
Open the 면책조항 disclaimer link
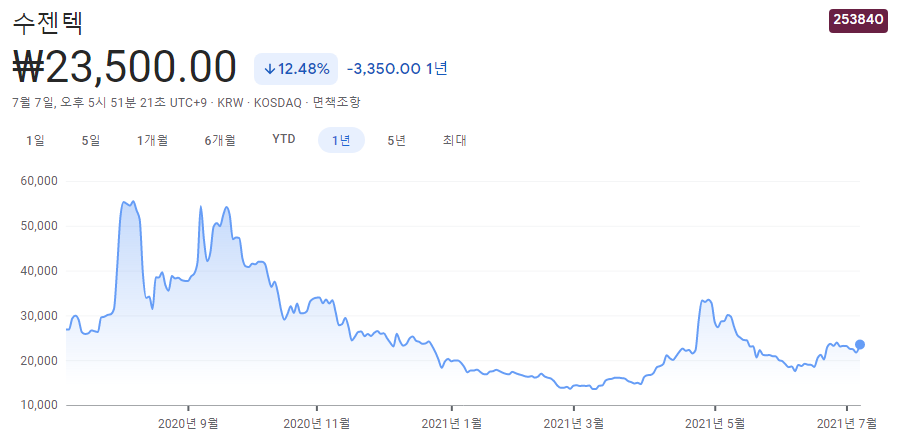tap(337, 103)
